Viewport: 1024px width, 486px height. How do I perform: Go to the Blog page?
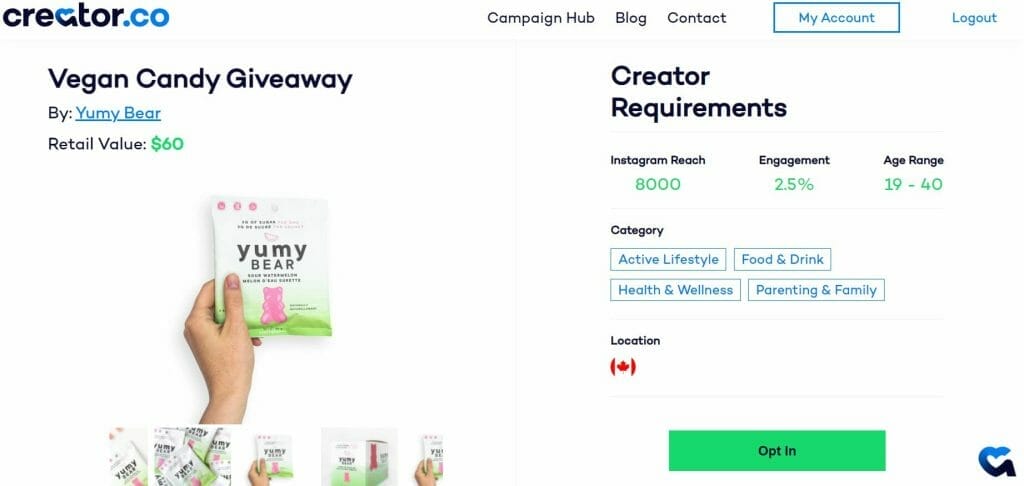pos(631,18)
